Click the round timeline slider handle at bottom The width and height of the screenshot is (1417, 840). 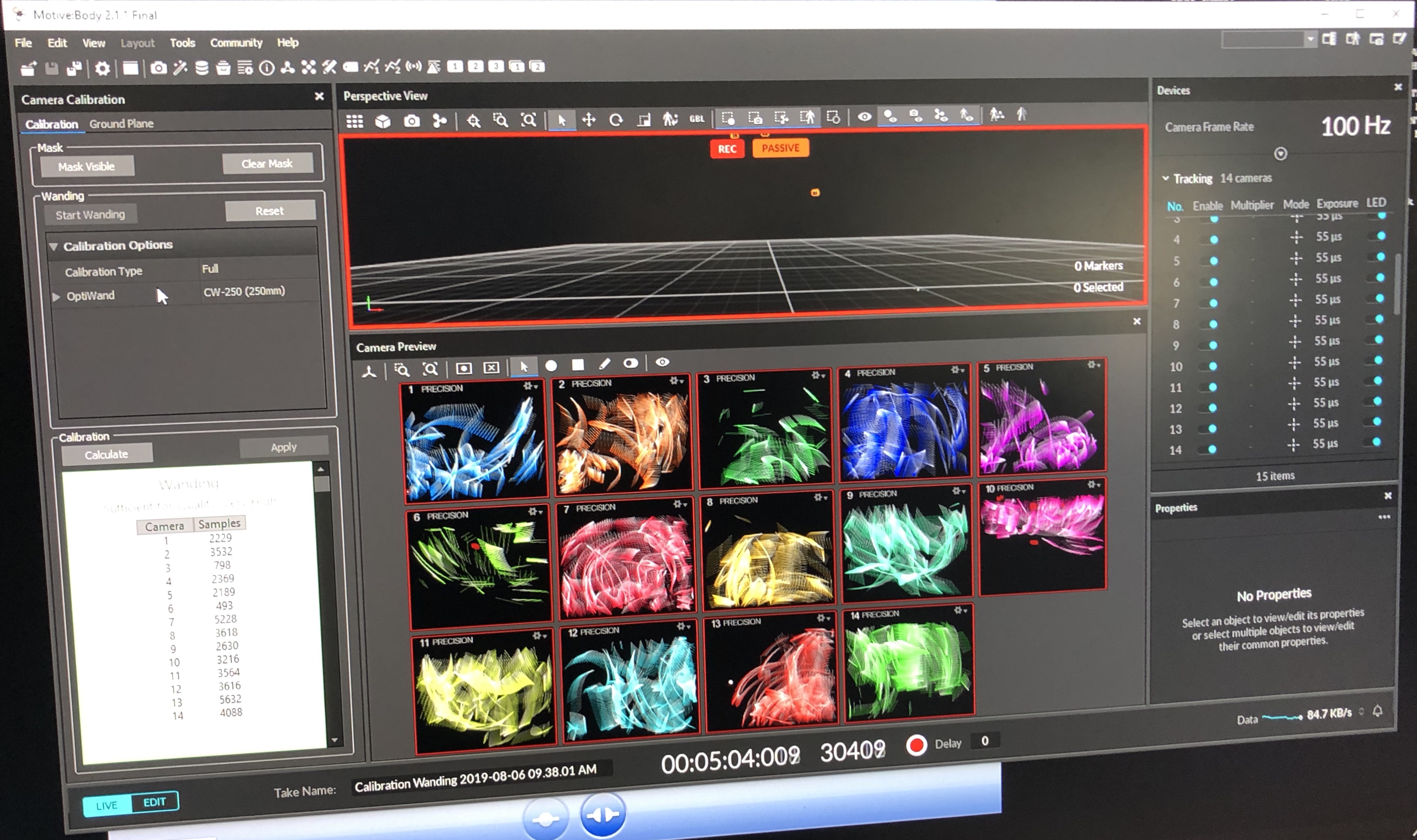click(x=546, y=818)
